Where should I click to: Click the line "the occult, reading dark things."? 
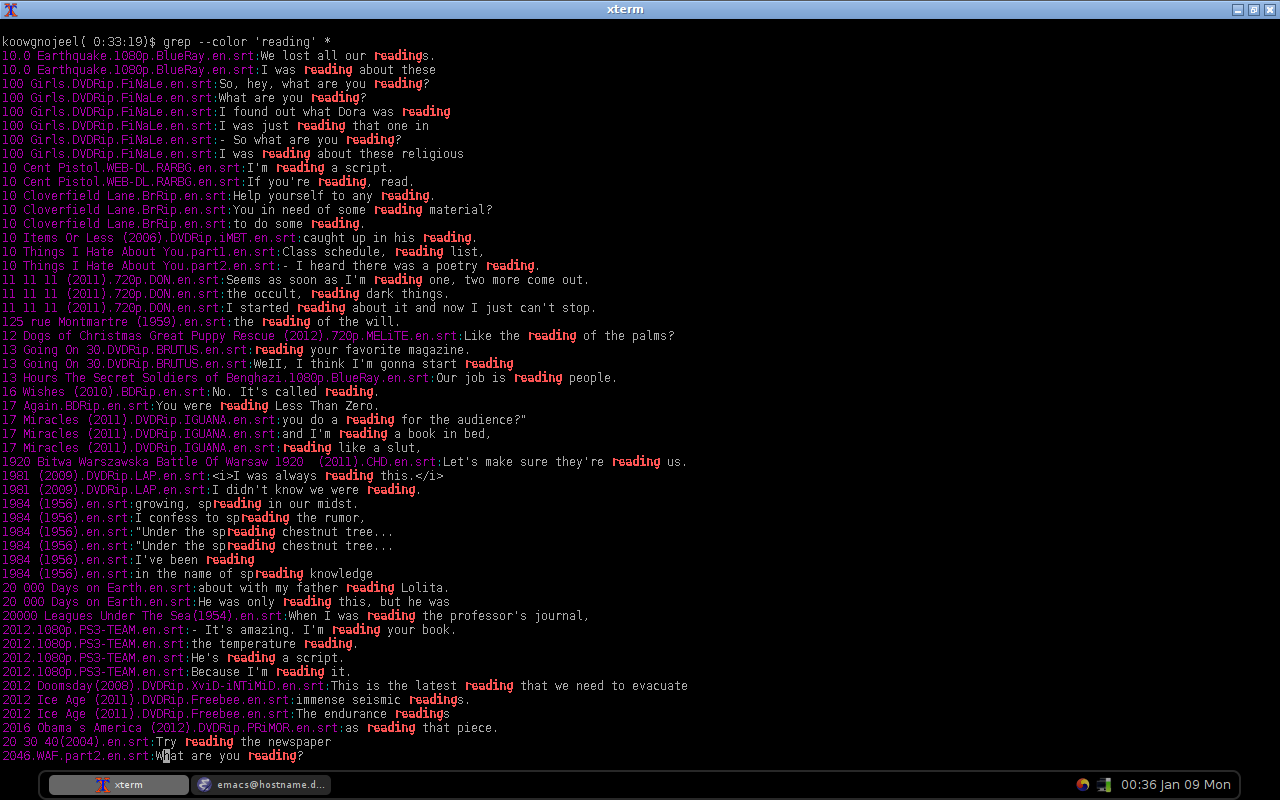click(337, 294)
